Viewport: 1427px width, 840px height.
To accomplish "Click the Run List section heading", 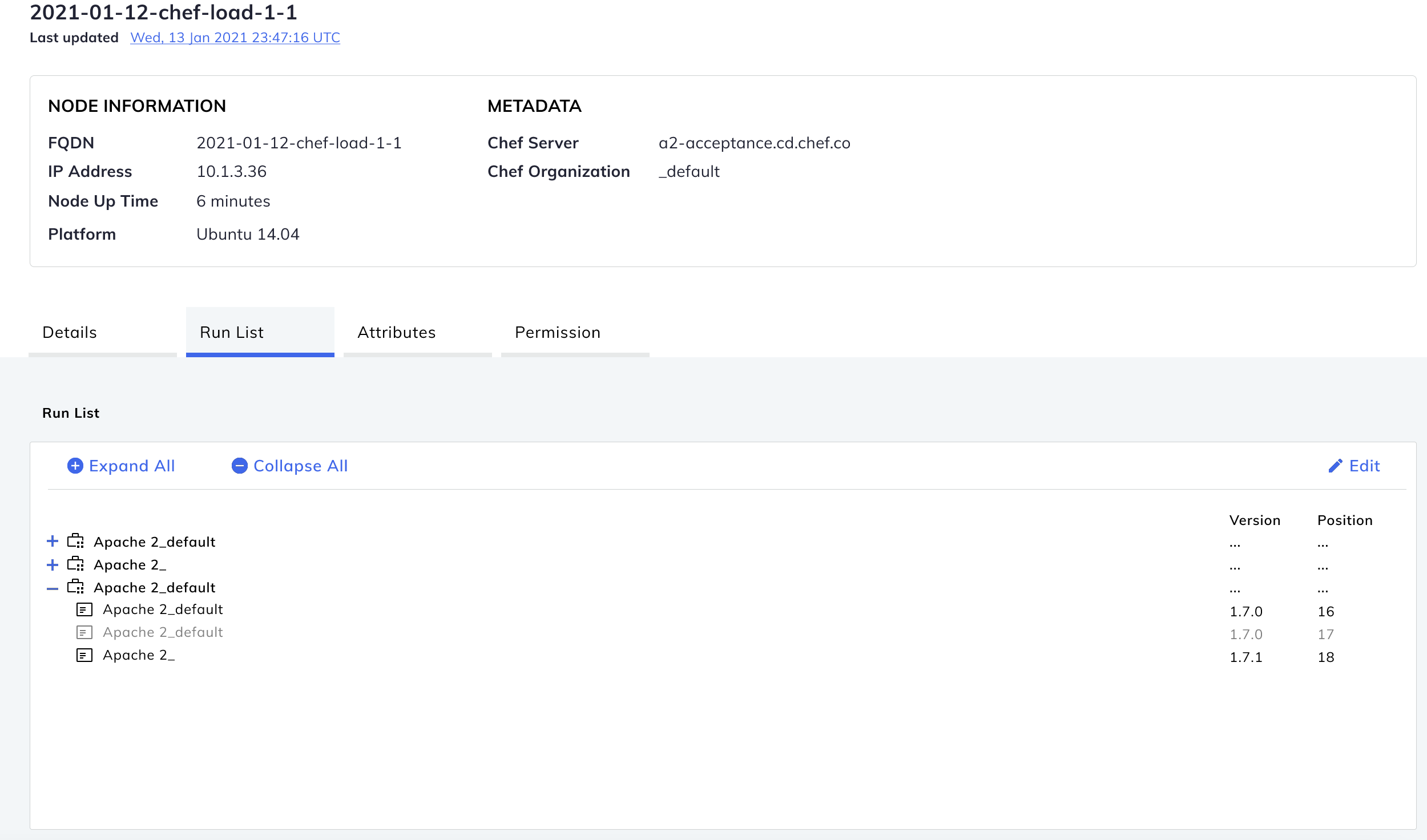I will tap(71, 413).
